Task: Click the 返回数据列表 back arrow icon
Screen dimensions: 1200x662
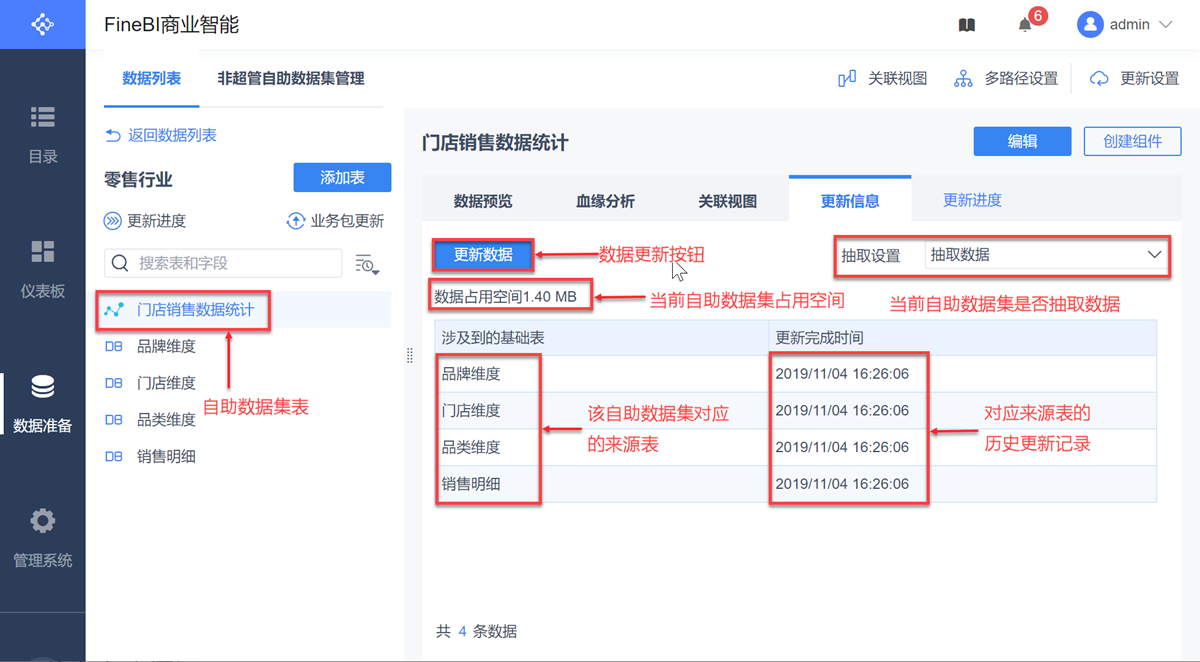Action: click(x=112, y=135)
